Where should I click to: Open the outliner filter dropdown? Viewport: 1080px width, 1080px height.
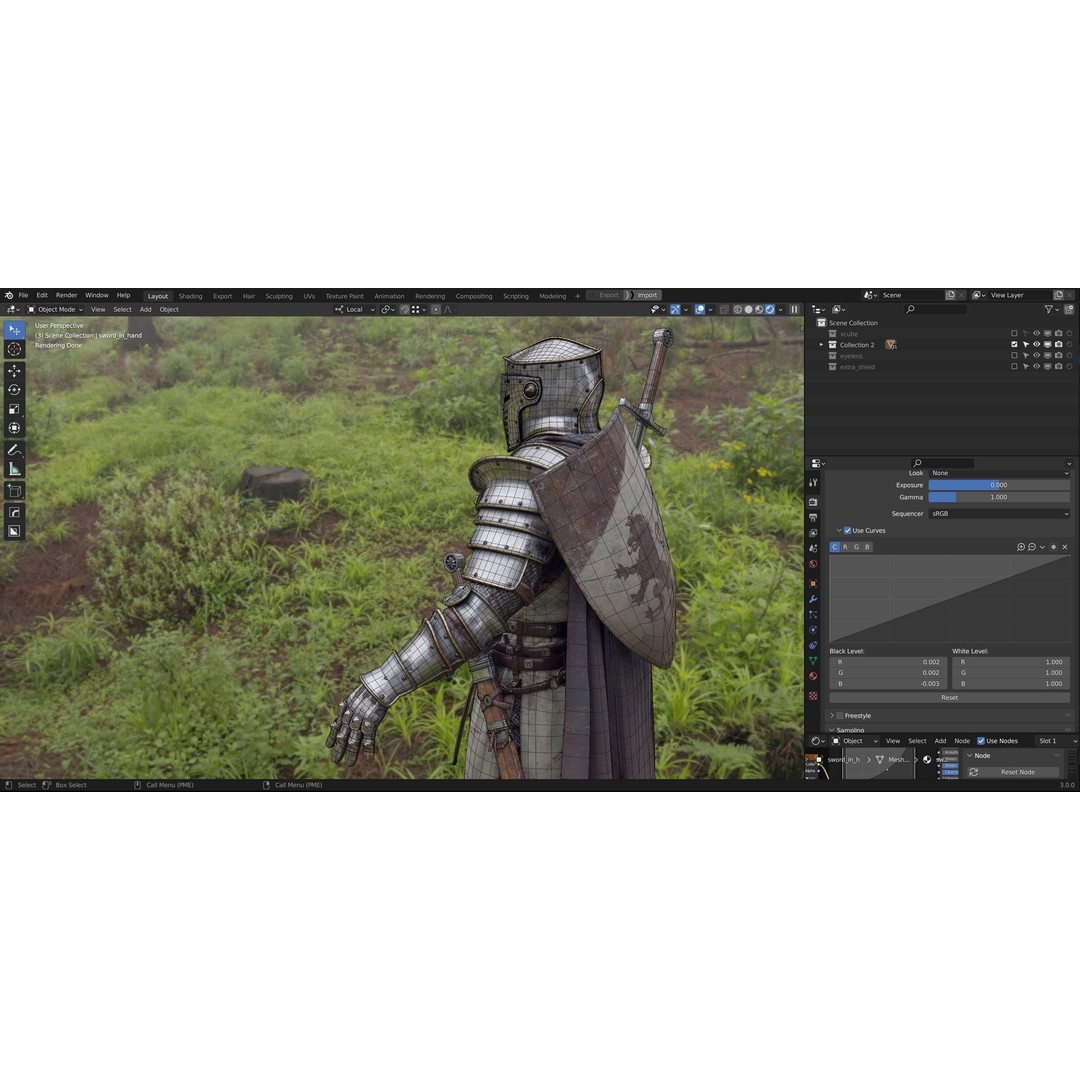click(1050, 310)
